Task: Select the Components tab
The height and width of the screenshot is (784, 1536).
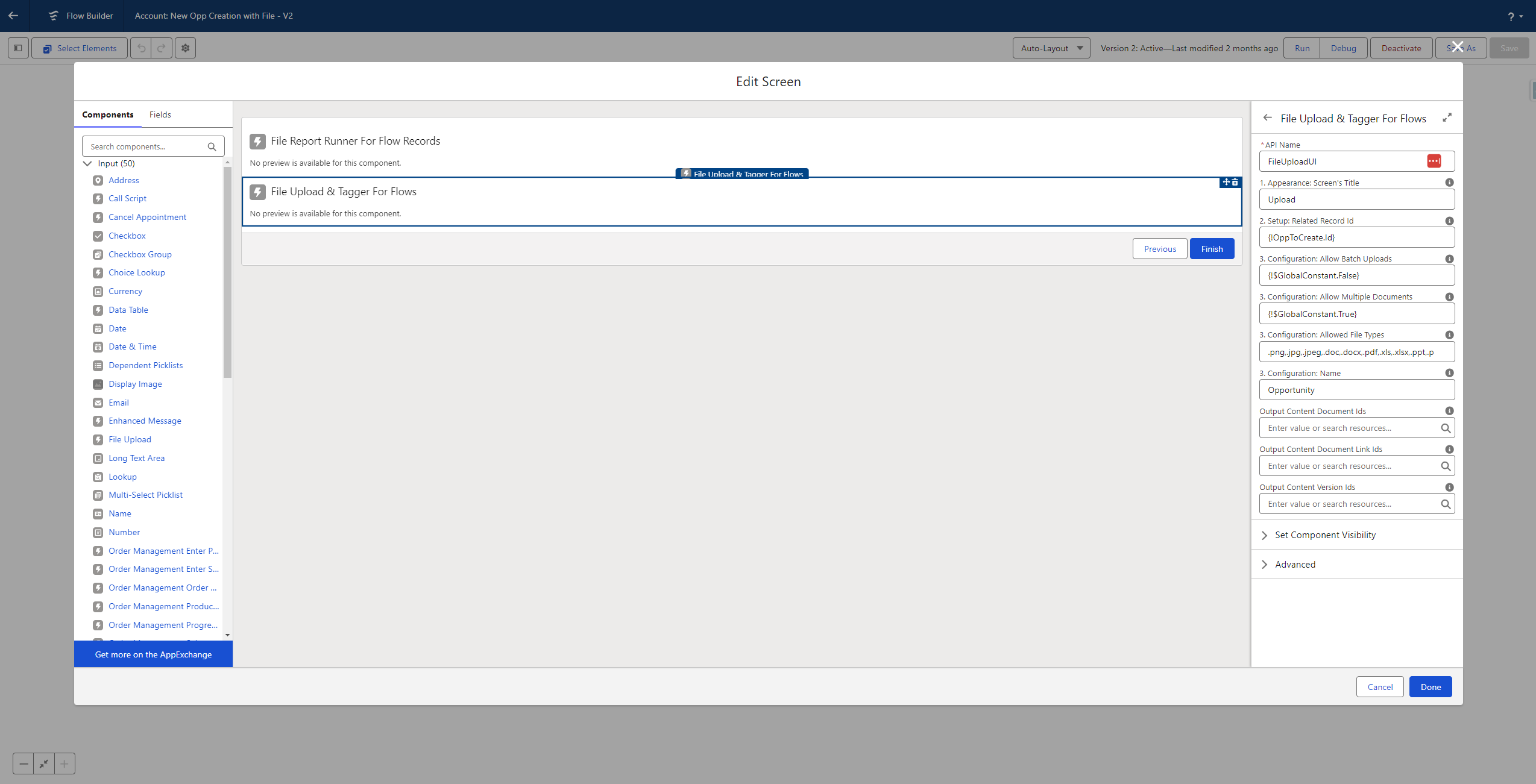Action: pos(108,114)
